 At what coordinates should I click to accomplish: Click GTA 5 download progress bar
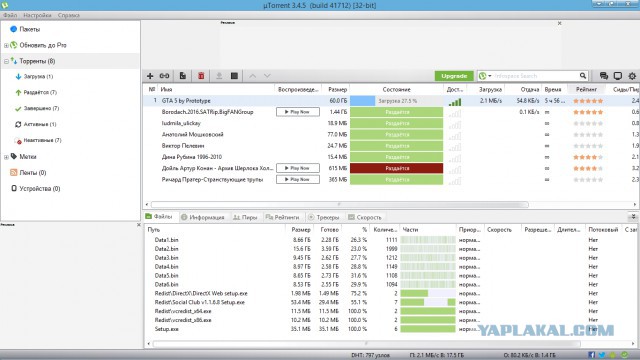[x=396, y=101]
